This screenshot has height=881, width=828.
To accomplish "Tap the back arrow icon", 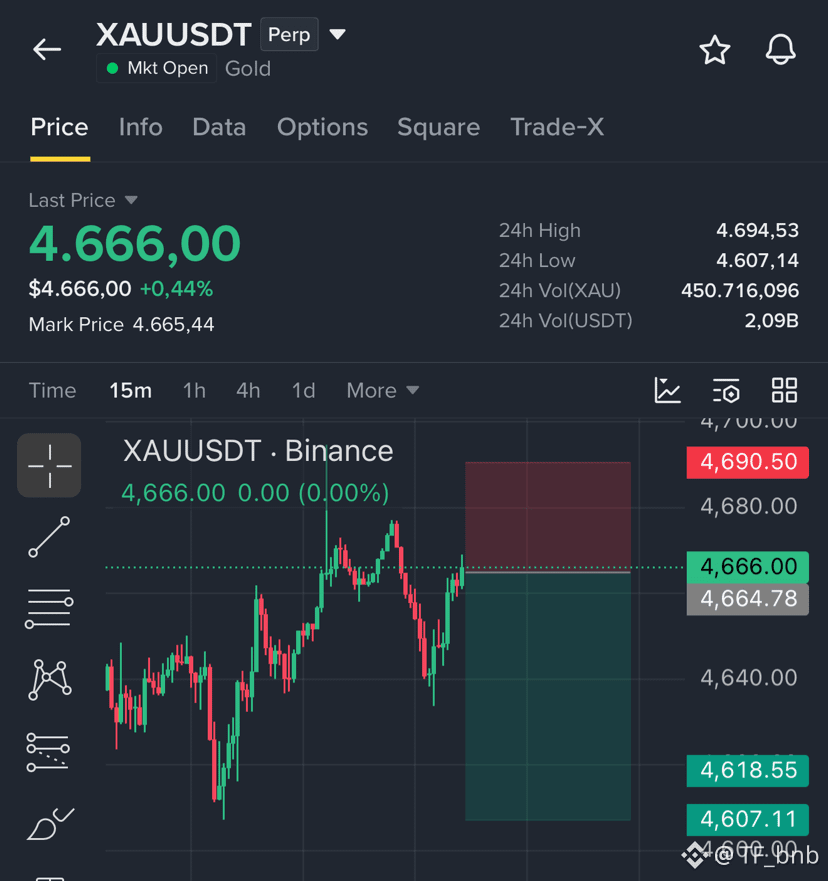I will (x=47, y=49).
